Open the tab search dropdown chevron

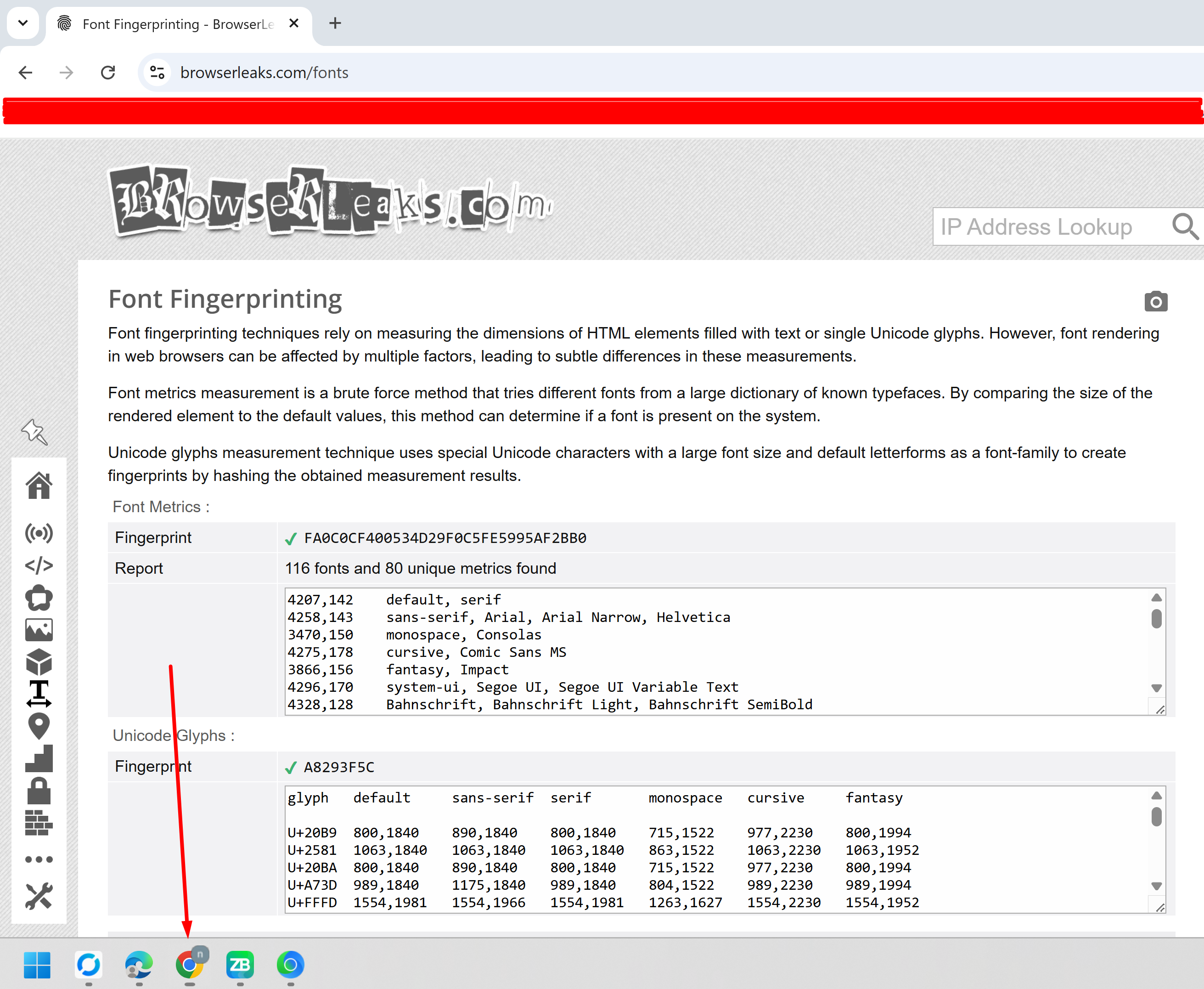coord(23,23)
